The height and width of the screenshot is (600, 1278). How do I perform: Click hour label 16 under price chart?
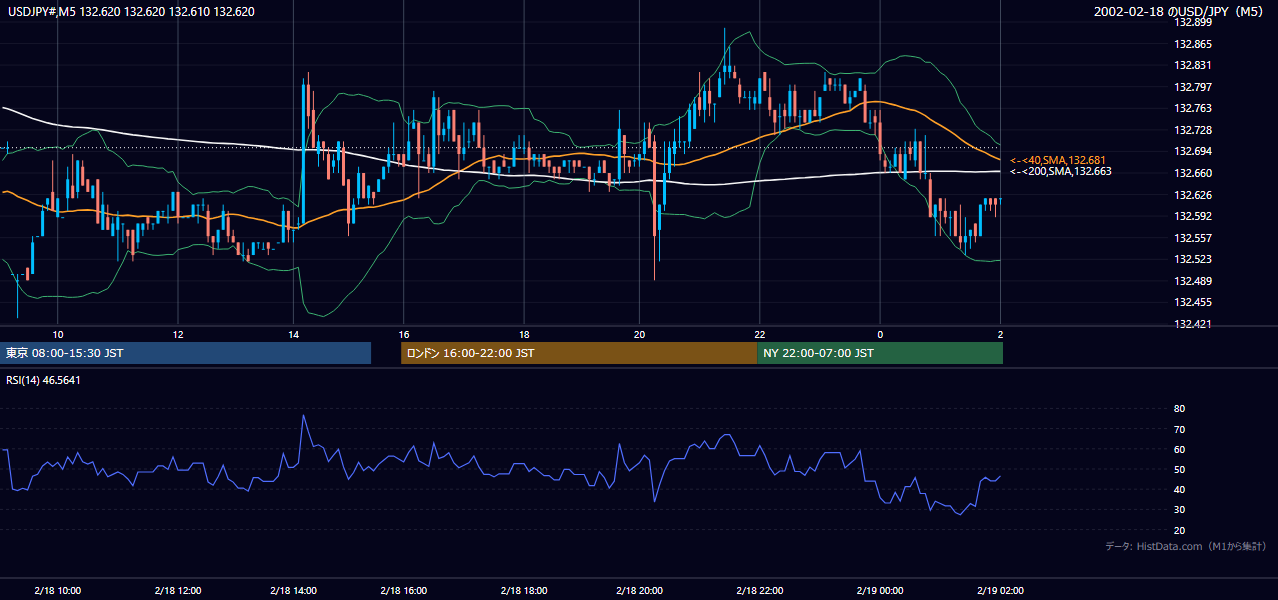[404, 334]
